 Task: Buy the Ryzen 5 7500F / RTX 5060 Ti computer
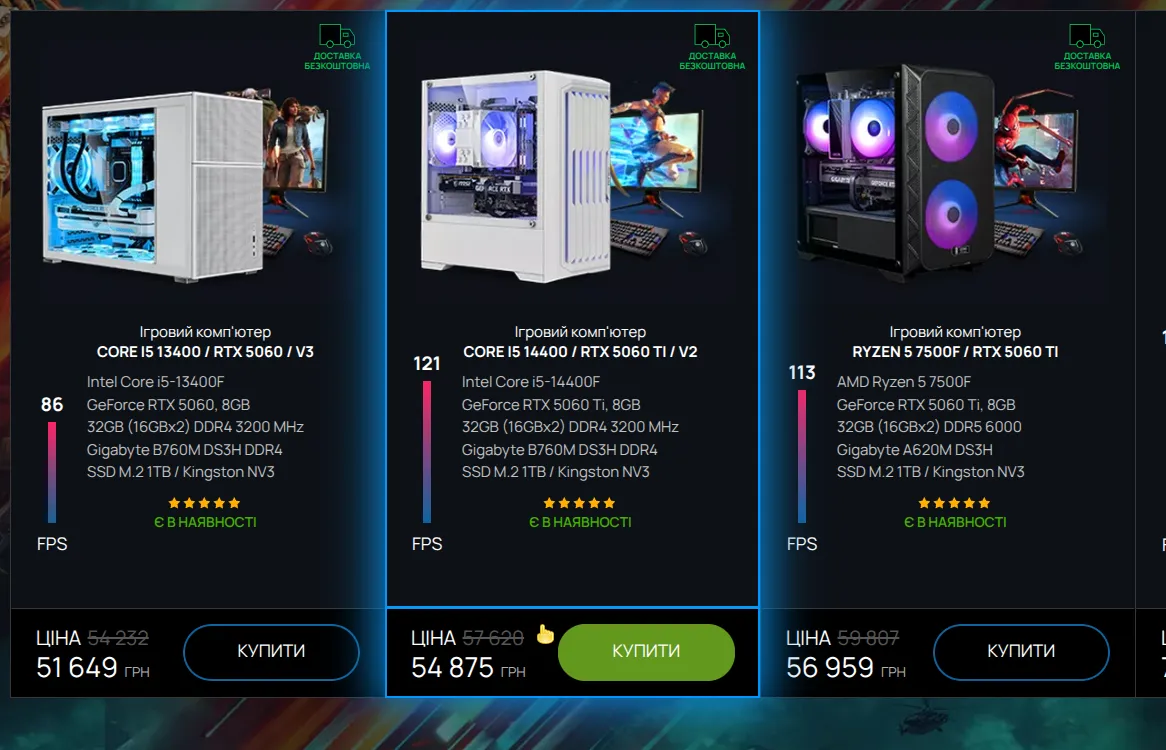pyautogui.click(x=1021, y=652)
